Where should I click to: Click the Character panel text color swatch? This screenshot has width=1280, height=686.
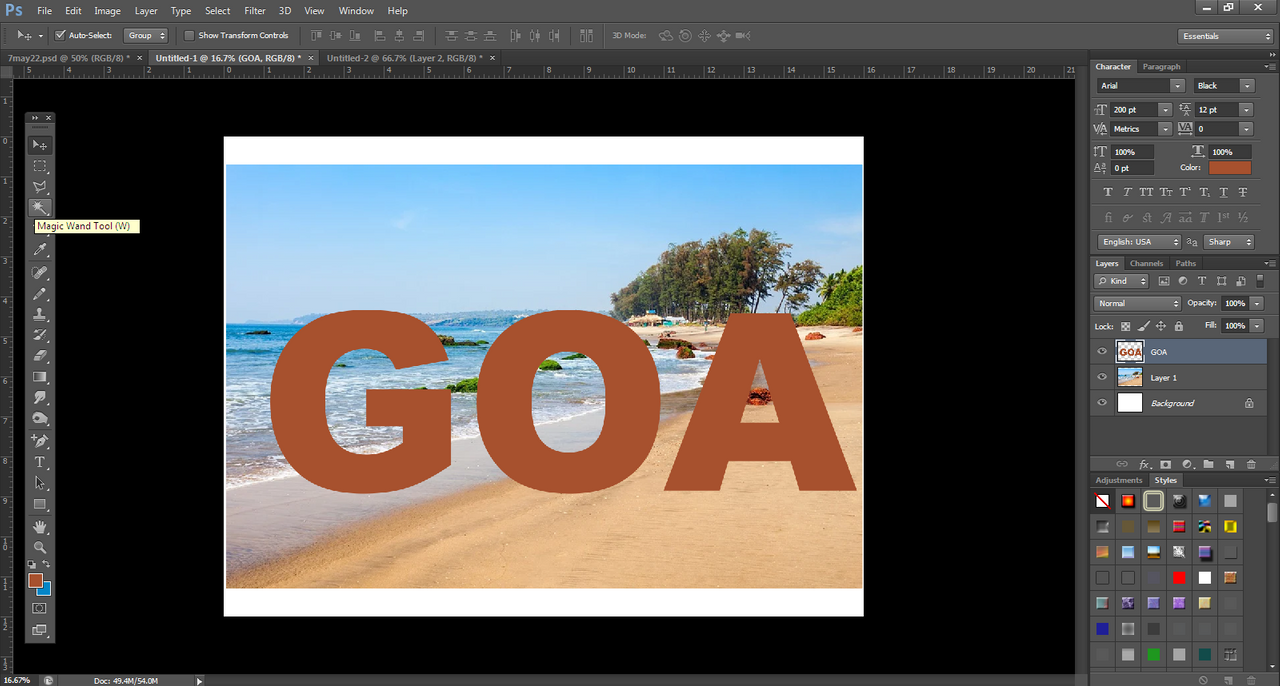[1229, 168]
